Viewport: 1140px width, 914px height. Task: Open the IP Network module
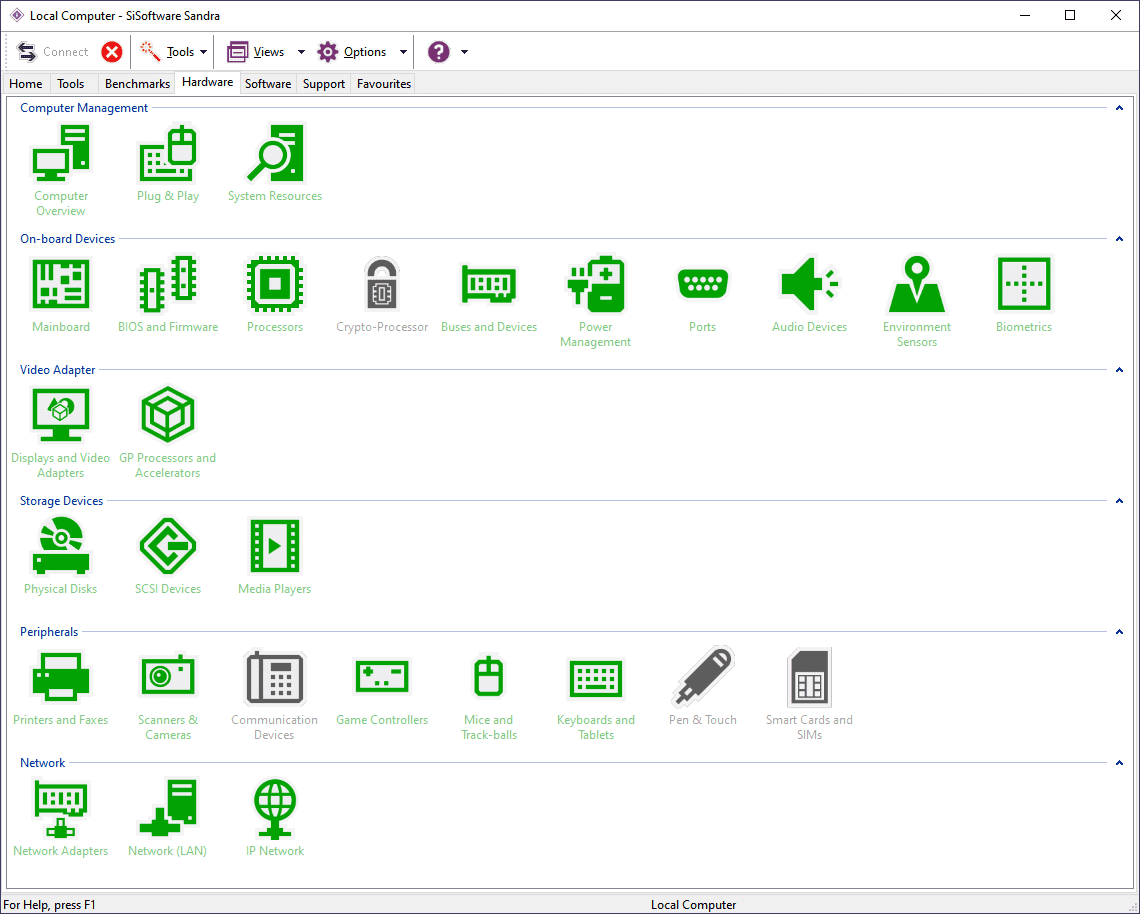pos(275,817)
